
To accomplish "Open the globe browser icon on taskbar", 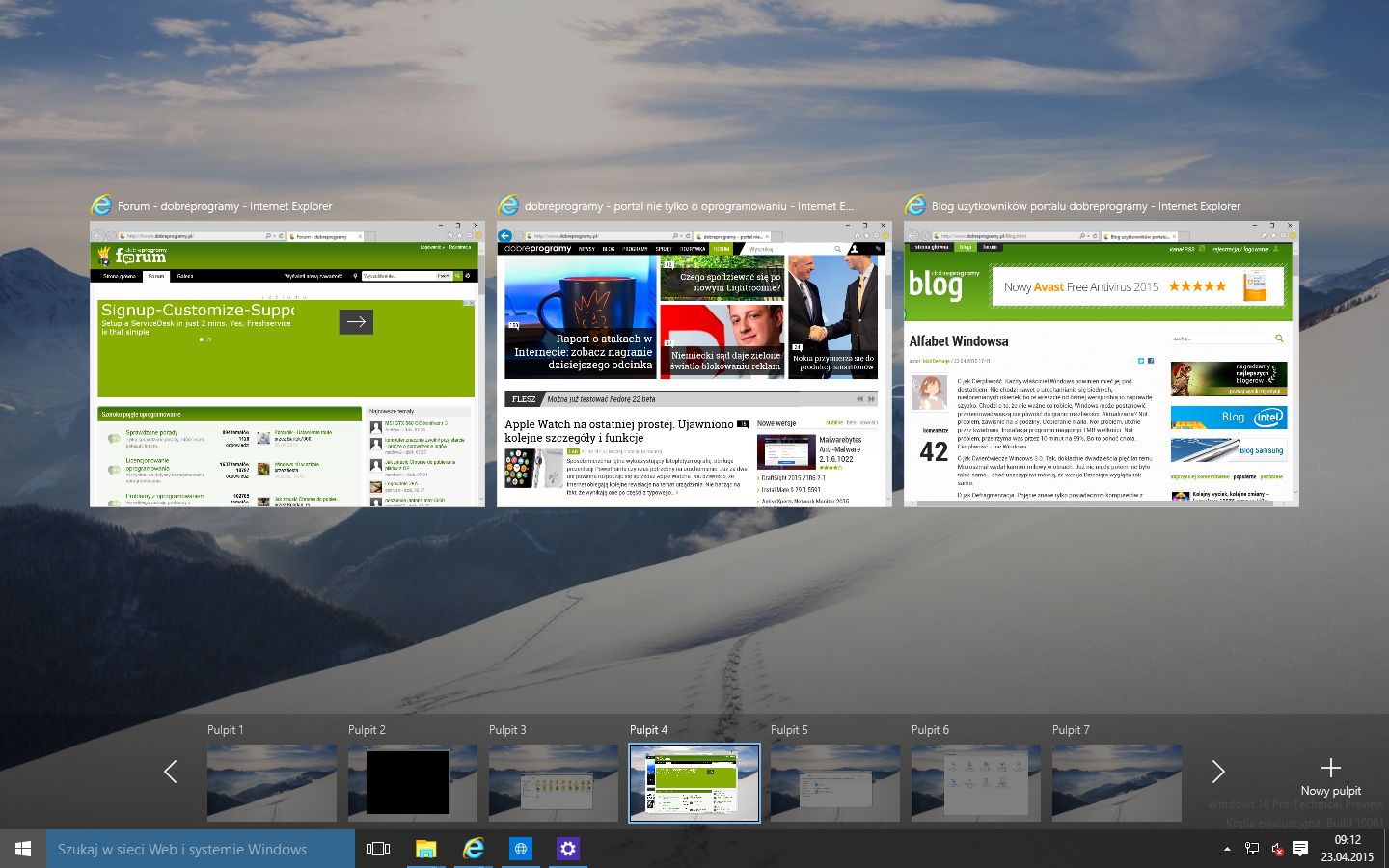I will [x=520, y=849].
